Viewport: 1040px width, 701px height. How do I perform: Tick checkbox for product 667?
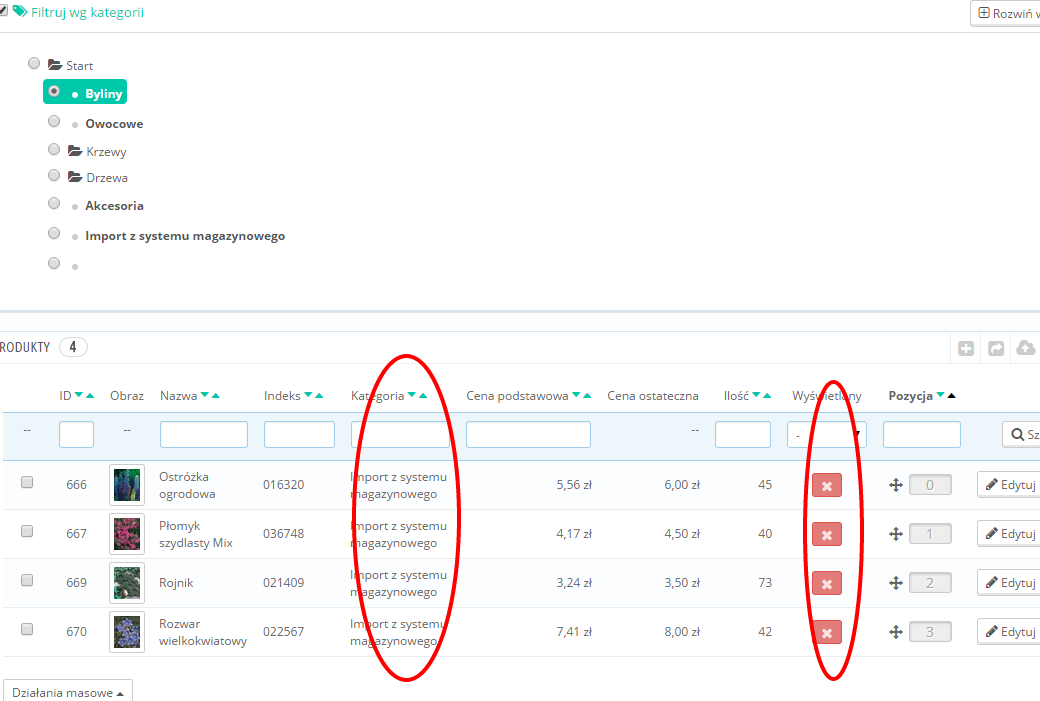pos(27,531)
